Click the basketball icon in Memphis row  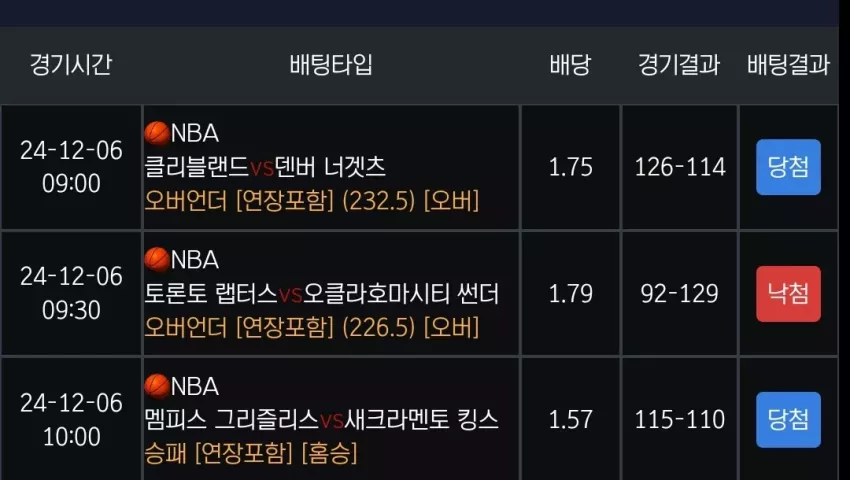157,386
